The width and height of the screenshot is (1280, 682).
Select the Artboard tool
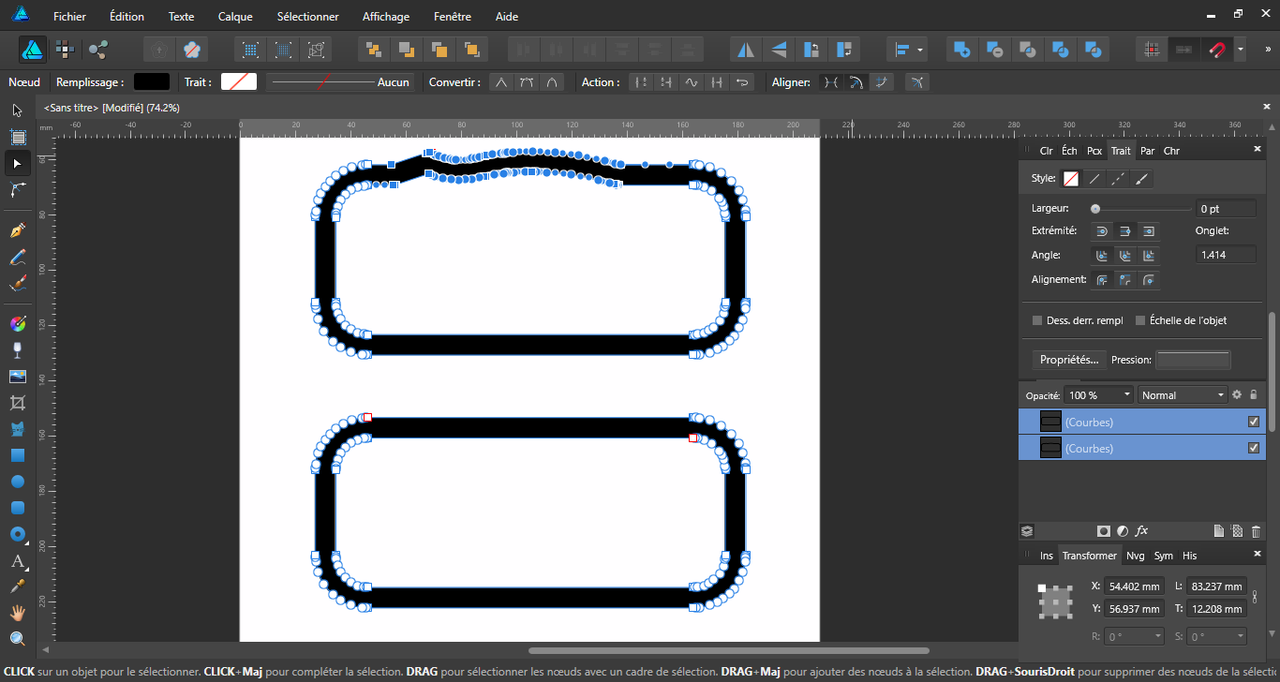pos(17,137)
